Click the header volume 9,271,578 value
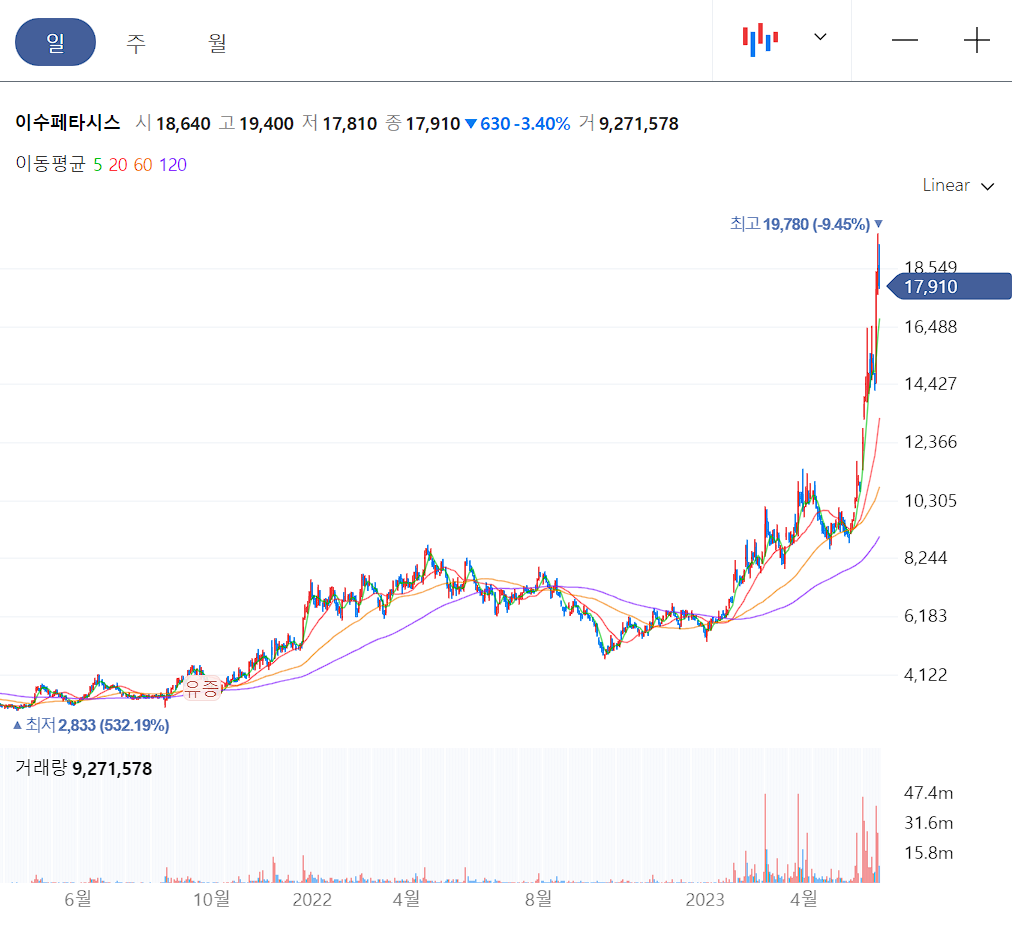1019x928 pixels. pyautogui.click(x=639, y=123)
